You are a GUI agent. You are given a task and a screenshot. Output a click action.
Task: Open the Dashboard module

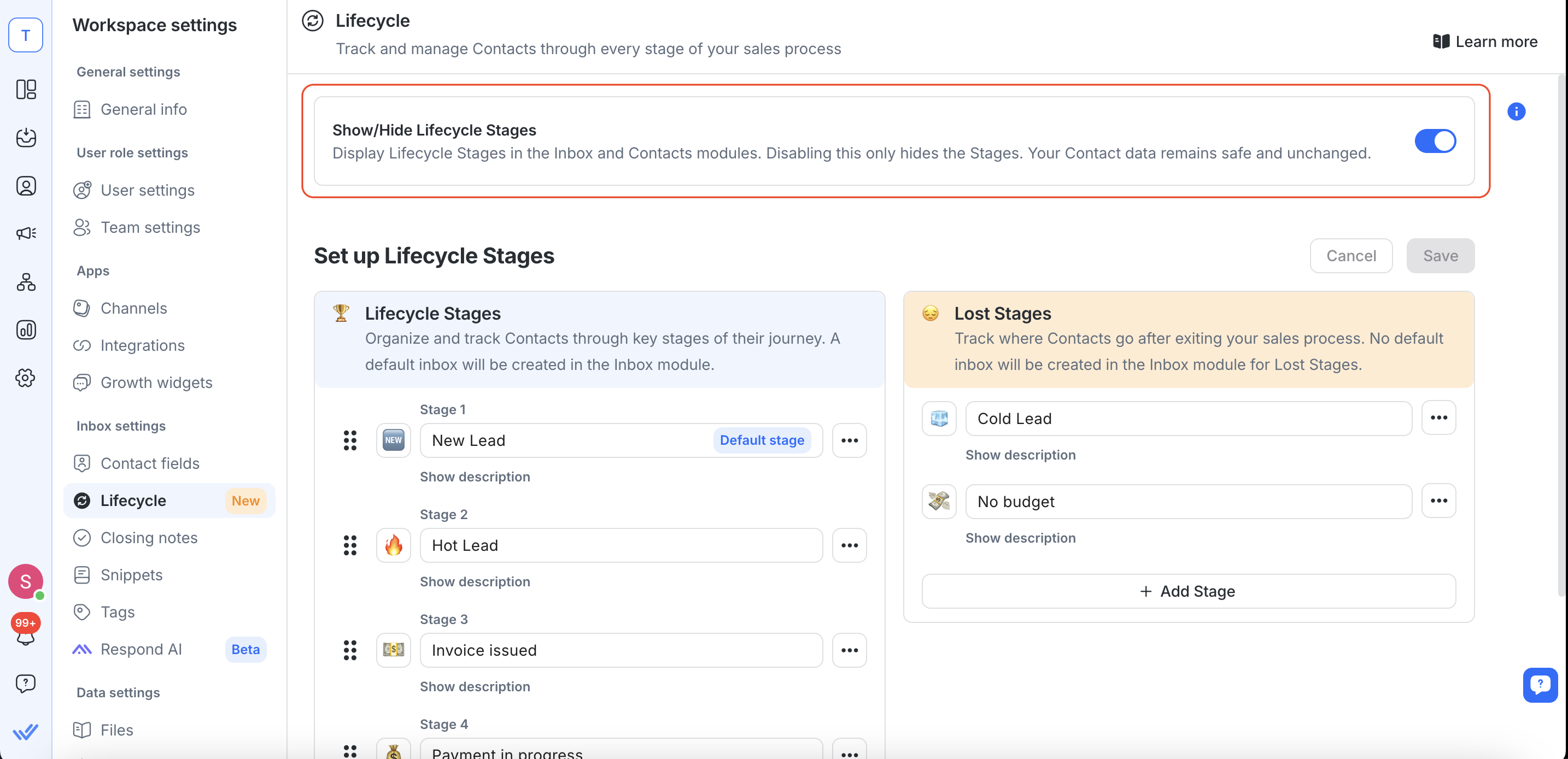(26, 90)
